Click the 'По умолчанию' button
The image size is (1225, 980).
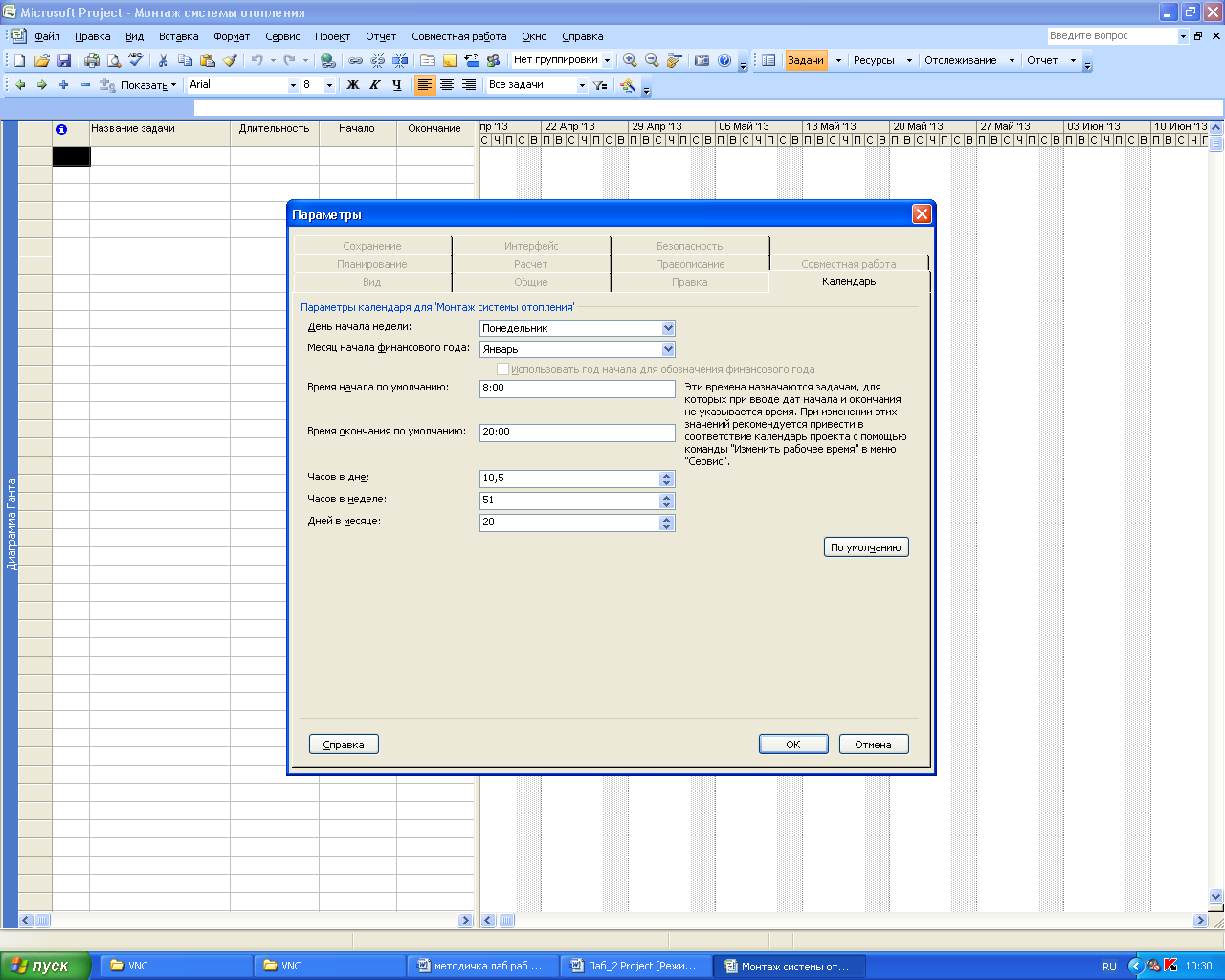[x=866, y=547]
